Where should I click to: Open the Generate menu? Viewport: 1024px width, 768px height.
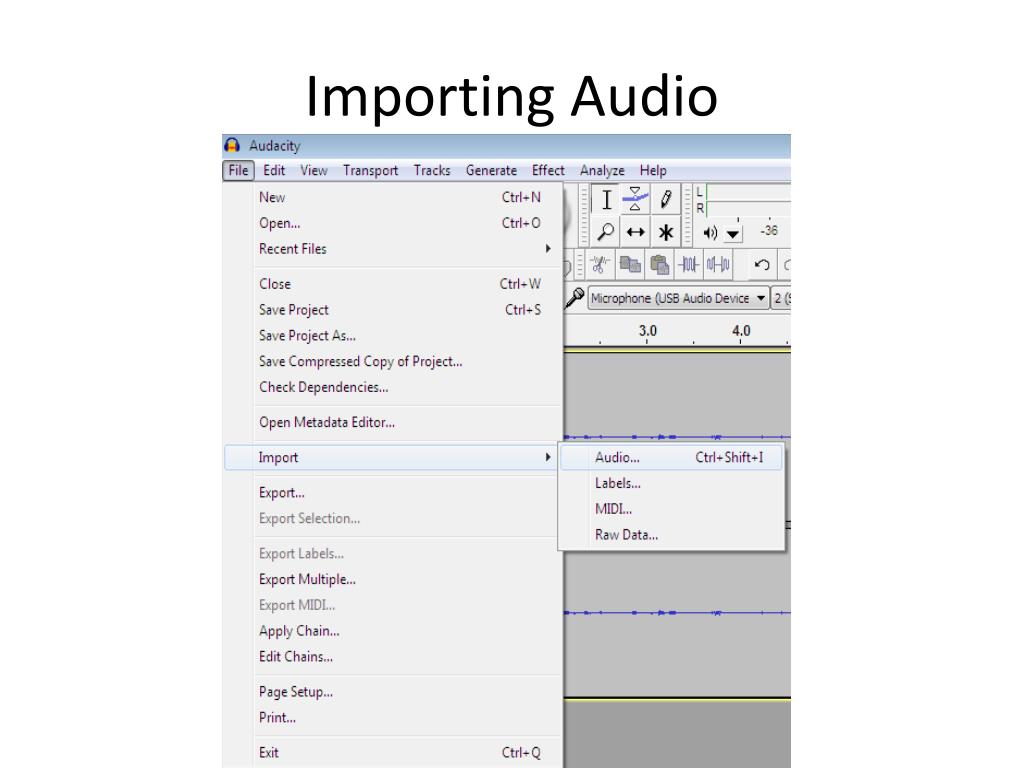(x=491, y=170)
